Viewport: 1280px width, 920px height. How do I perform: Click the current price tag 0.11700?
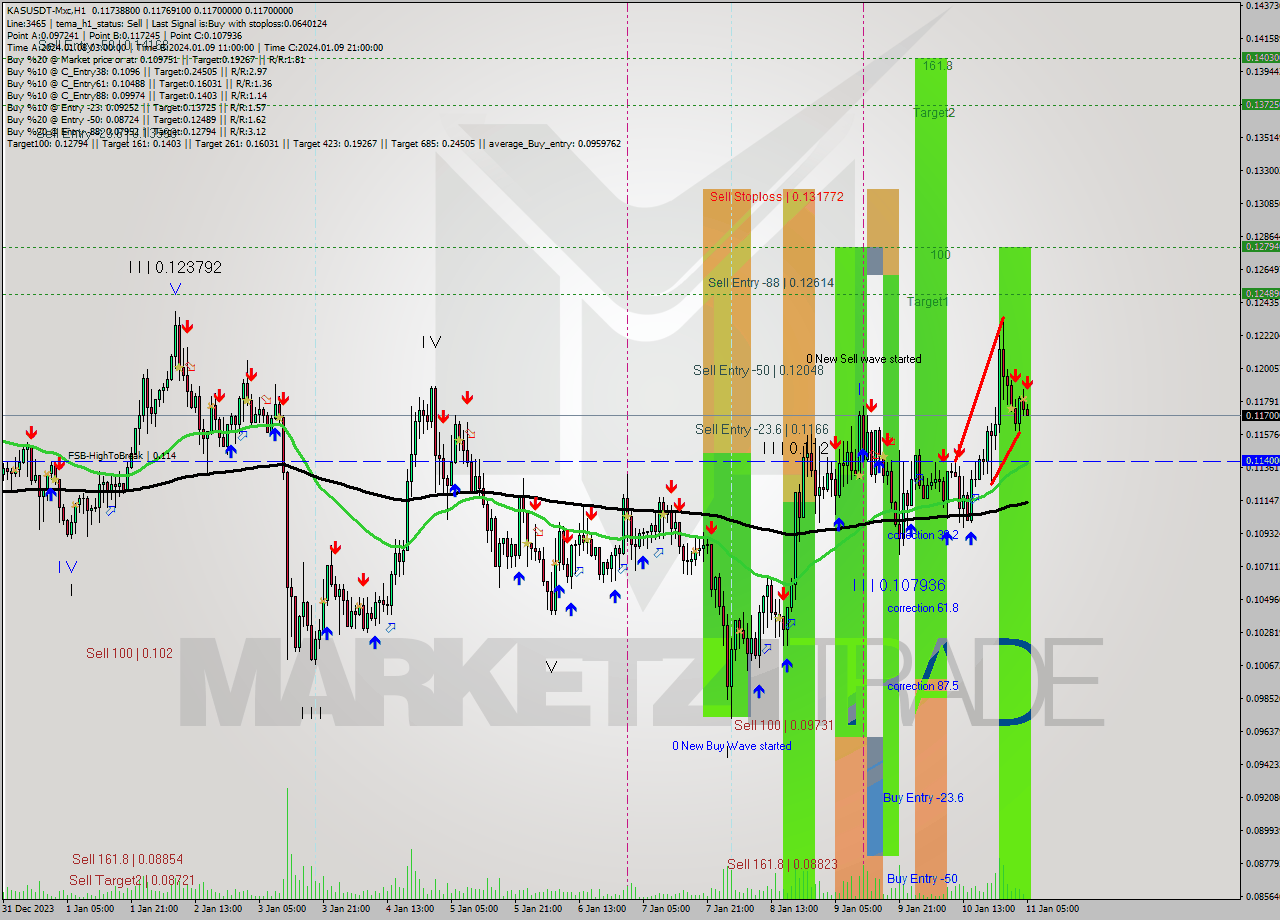tap(1259, 415)
